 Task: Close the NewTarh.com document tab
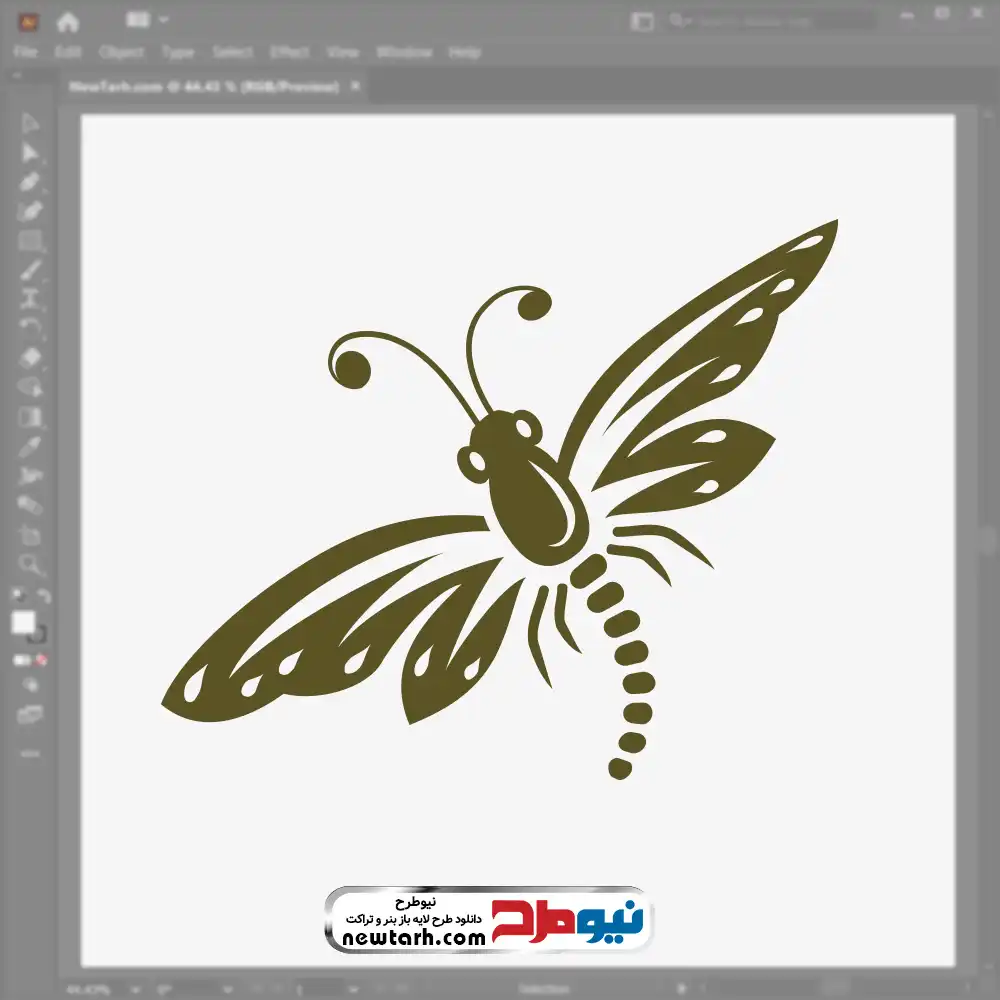(354, 87)
